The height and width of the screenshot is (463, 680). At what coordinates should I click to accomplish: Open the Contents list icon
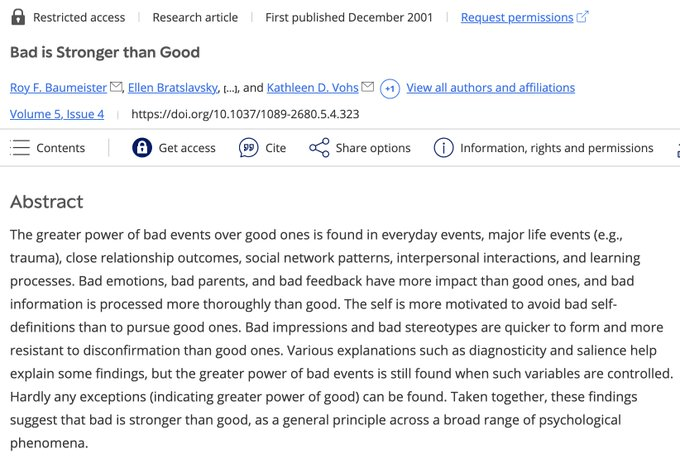pyautogui.click(x=21, y=148)
